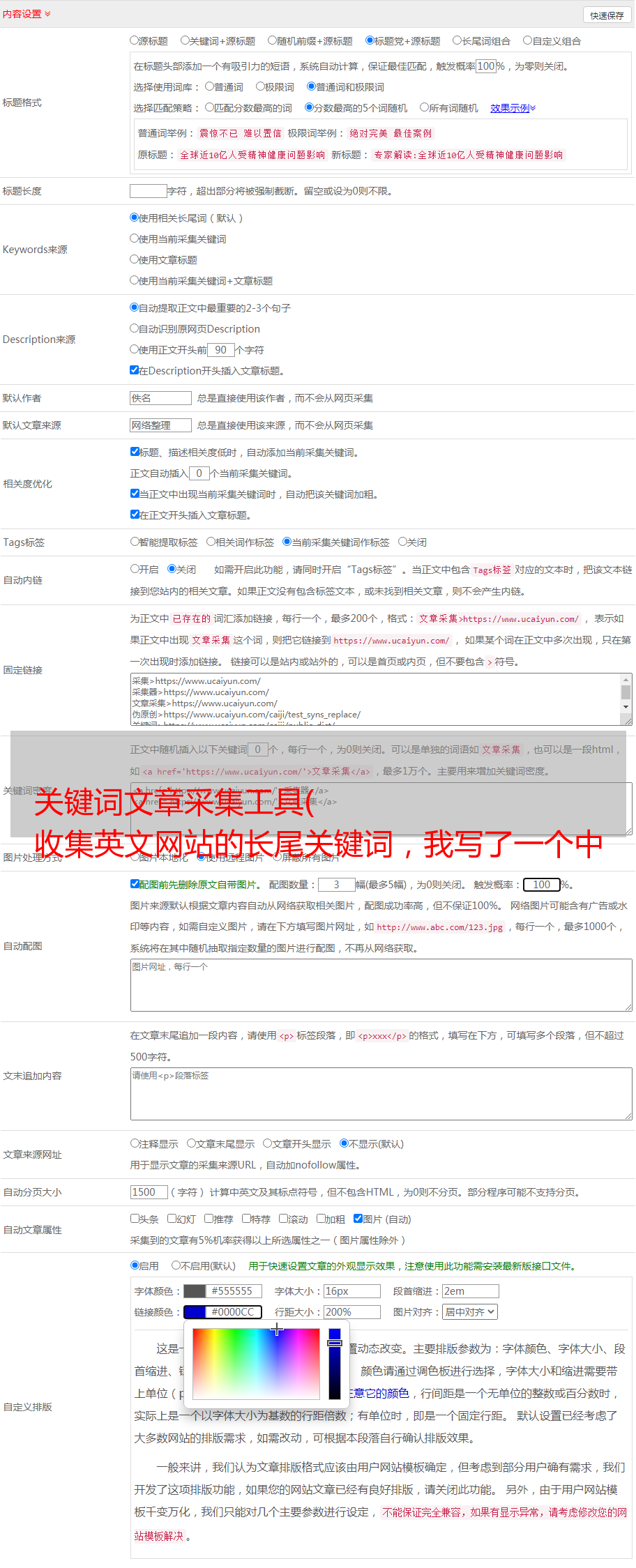Toggle 配图前先删除原文自带图片 checkbox
Screen dimensions: 636x1568
(x=135, y=884)
